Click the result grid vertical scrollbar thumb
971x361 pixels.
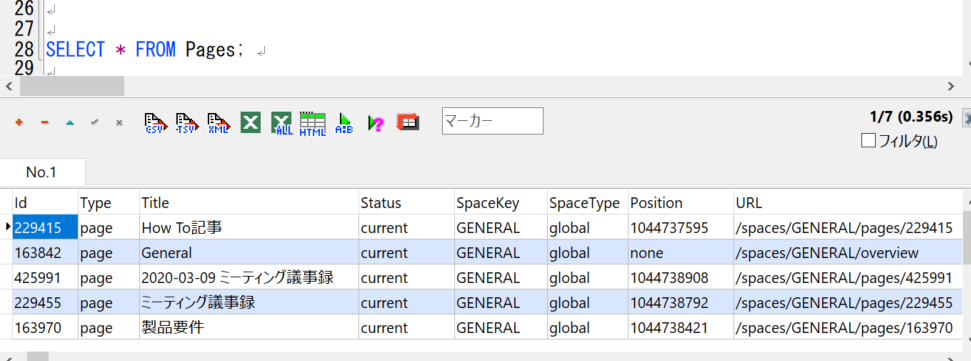click(967, 237)
